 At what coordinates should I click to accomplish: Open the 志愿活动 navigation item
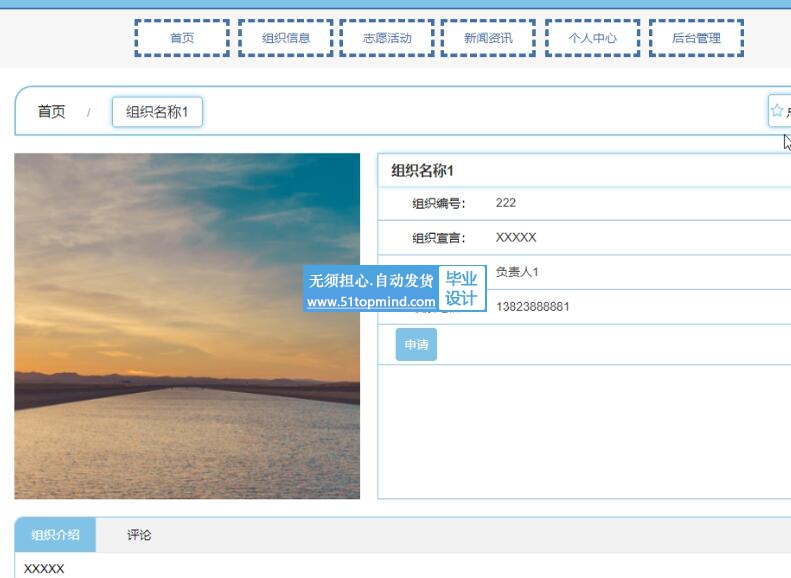coord(387,38)
